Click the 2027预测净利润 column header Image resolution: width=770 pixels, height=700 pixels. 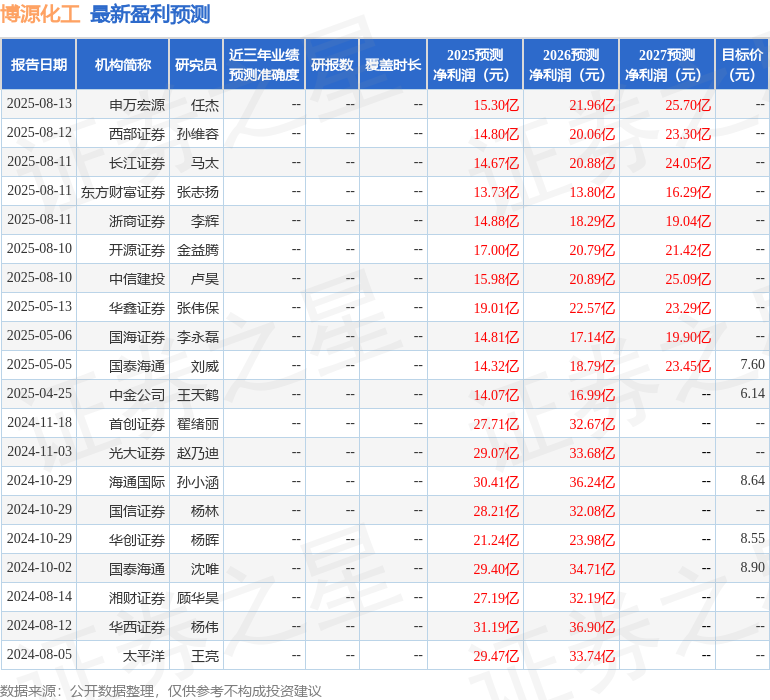[x=667, y=65]
